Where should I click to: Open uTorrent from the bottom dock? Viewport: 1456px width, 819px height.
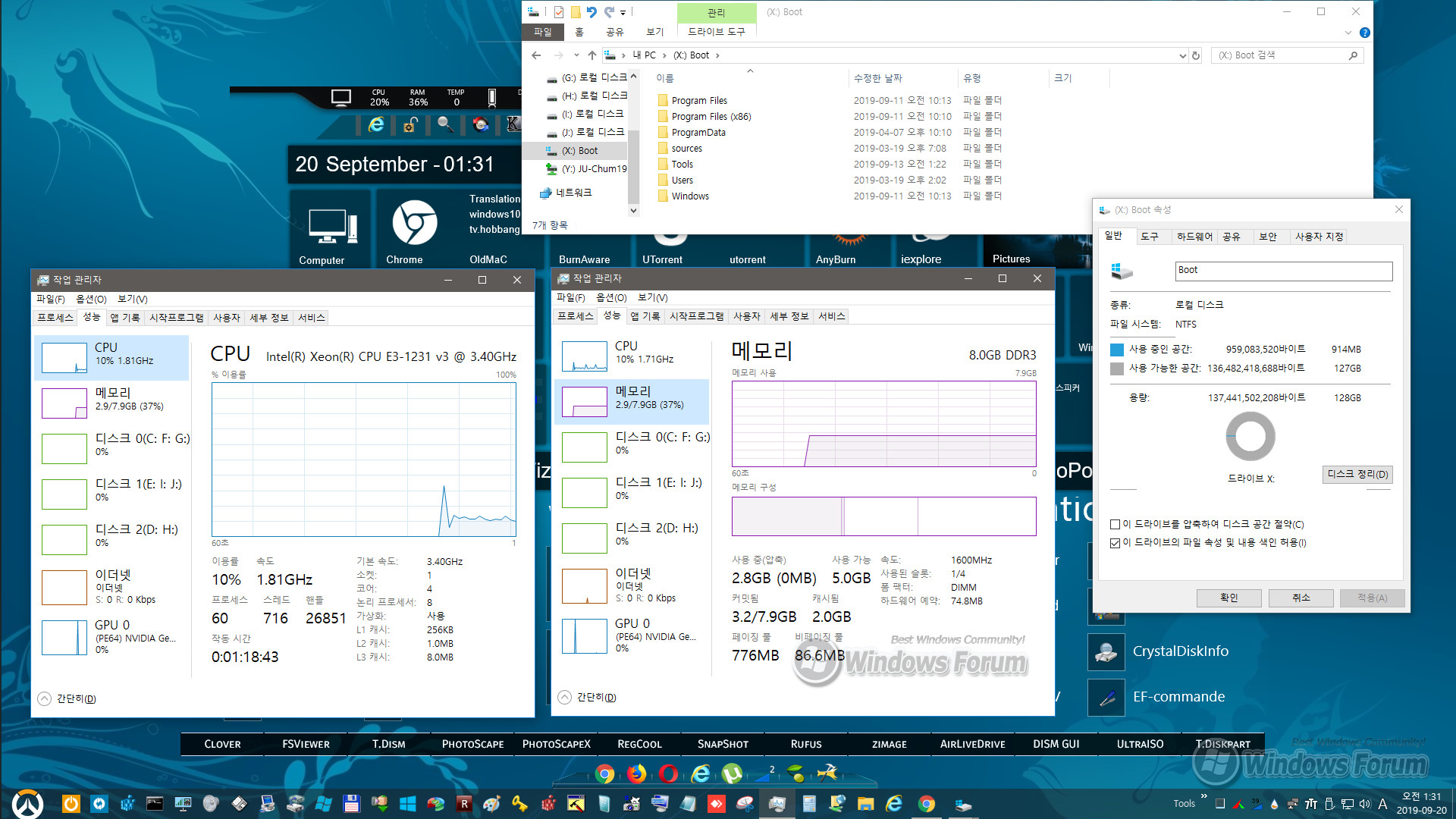[x=732, y=773]
